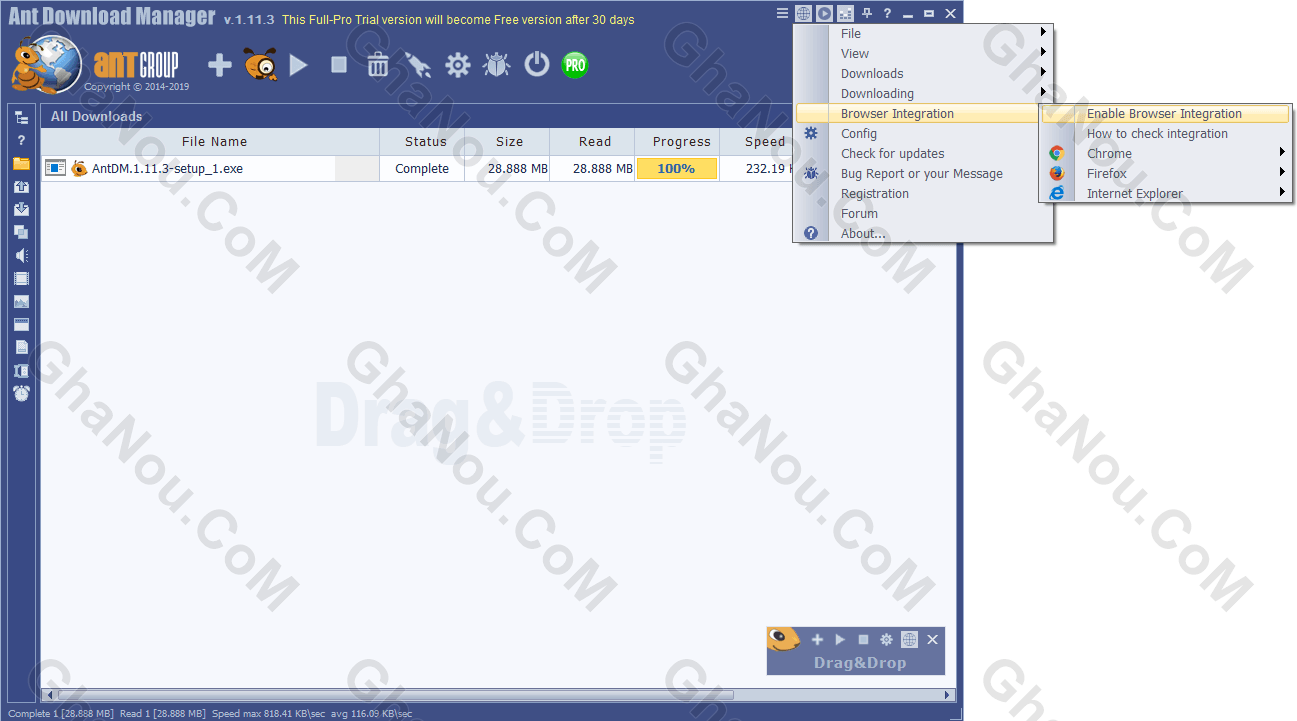Click the help question mark in title bar
This screenshot has width=1297, height=721.
887,13
